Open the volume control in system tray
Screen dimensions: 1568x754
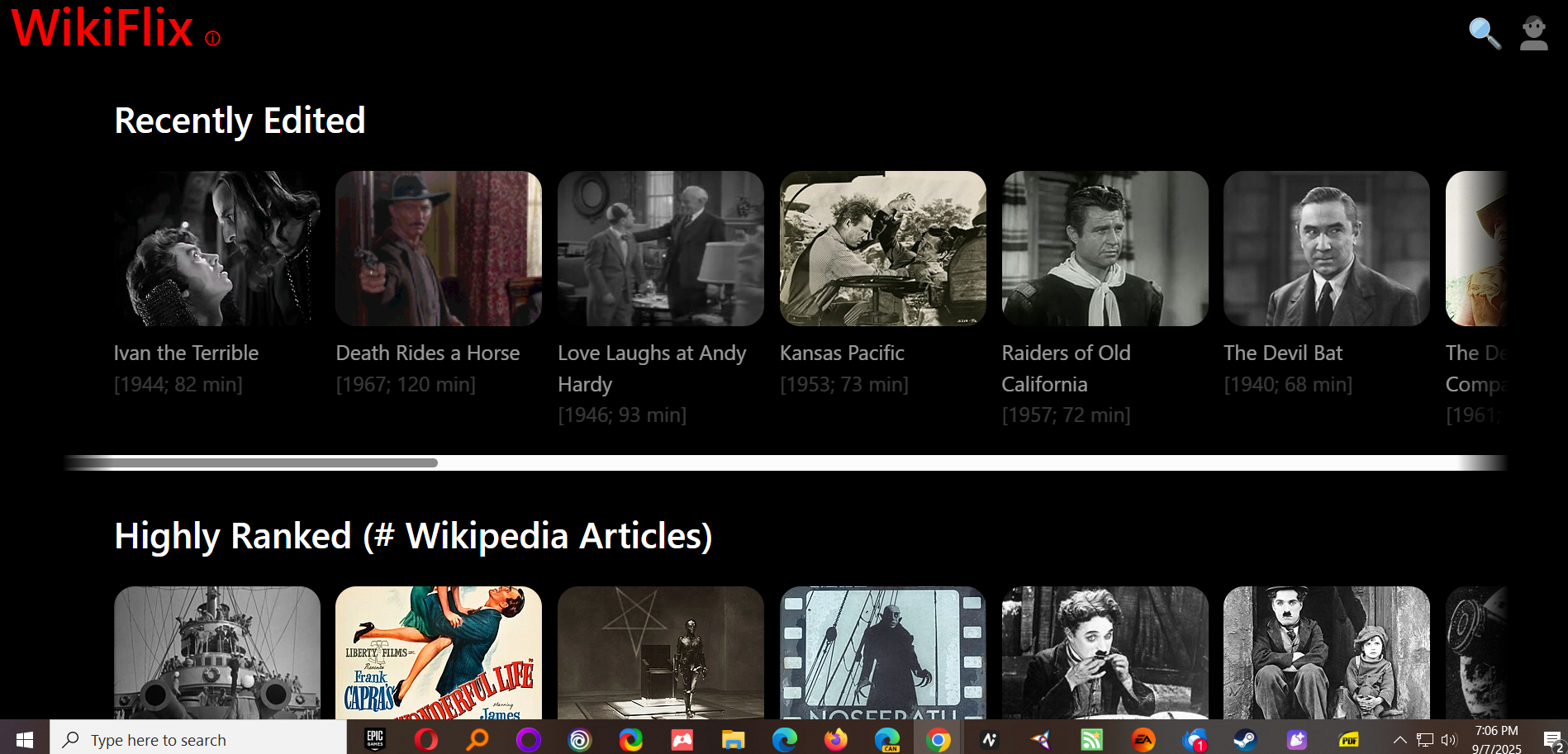click(x=1449, y=739)
